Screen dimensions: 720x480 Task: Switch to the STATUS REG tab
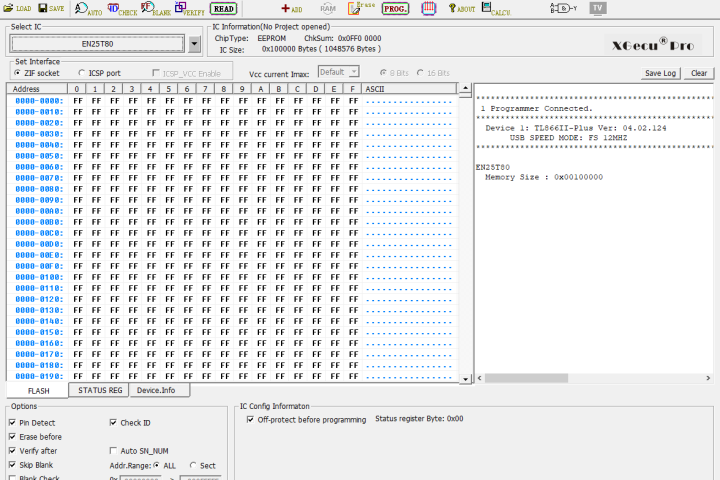100,390
